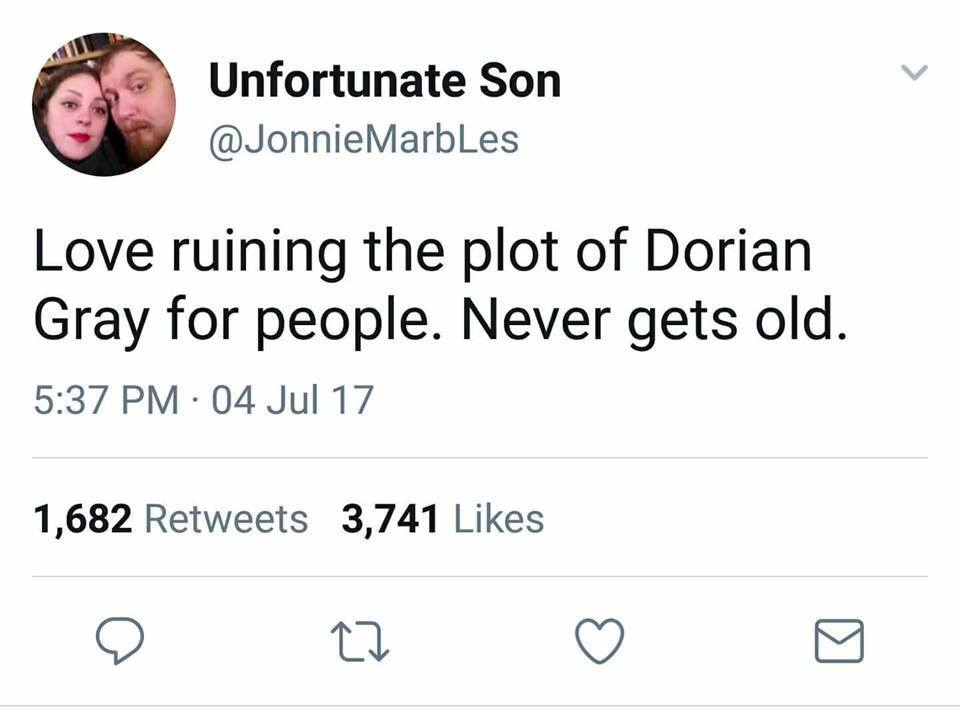Open the tweet options chevron menu

[x=914, y=73]
